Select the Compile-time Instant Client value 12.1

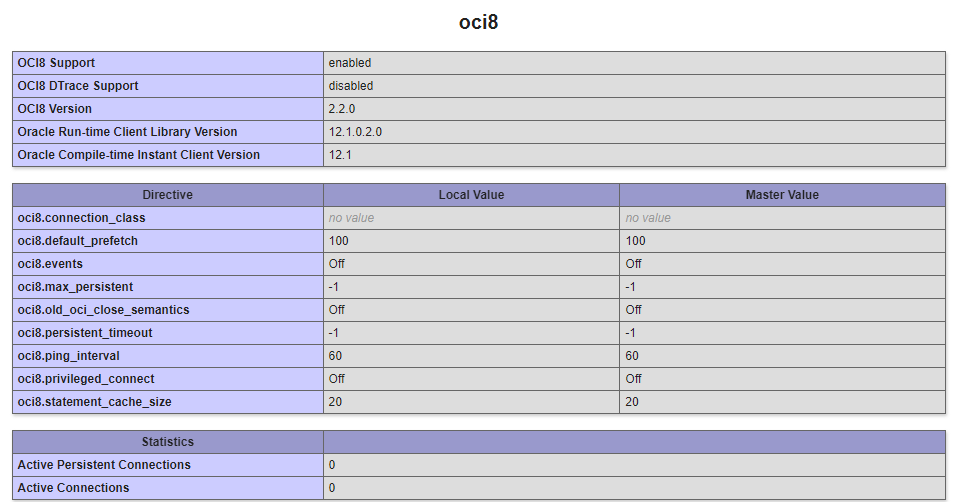pyautogui.click(x=340, y=155)
